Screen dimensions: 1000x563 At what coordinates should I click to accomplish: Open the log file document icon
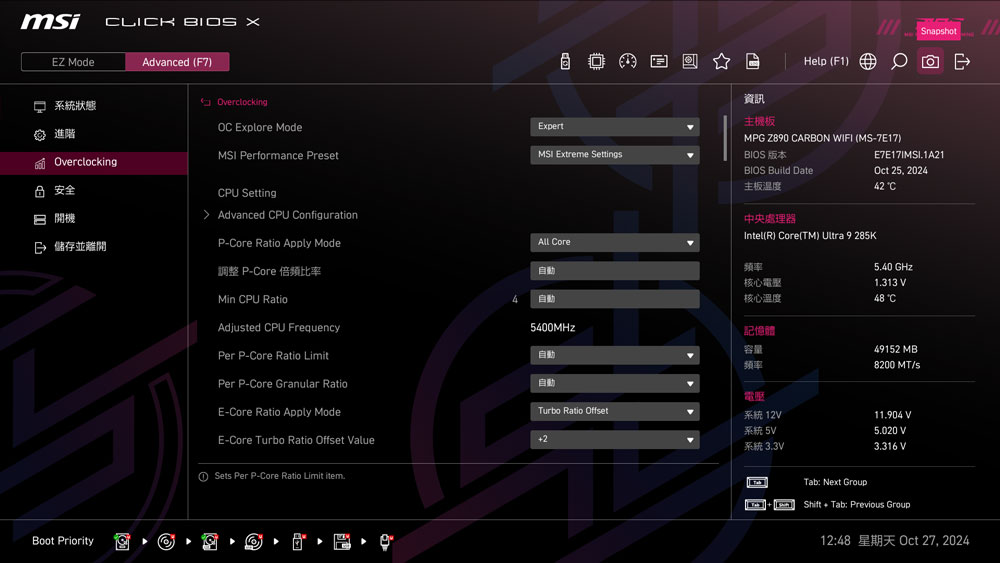[753, 62]
